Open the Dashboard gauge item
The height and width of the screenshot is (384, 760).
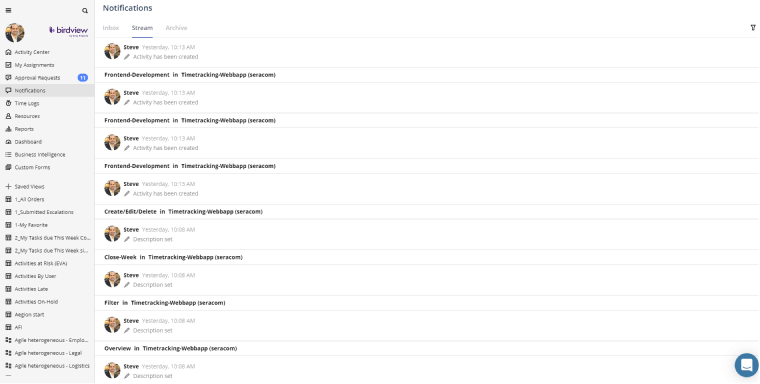coord(8,142)
